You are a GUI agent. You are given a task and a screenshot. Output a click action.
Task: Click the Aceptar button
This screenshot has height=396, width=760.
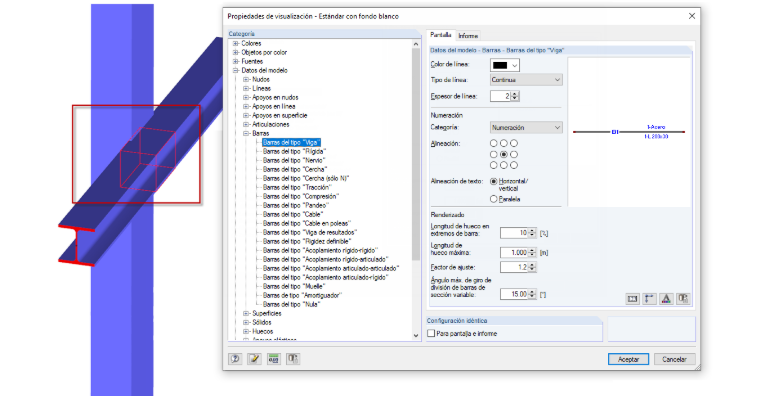tap(628, 359)
